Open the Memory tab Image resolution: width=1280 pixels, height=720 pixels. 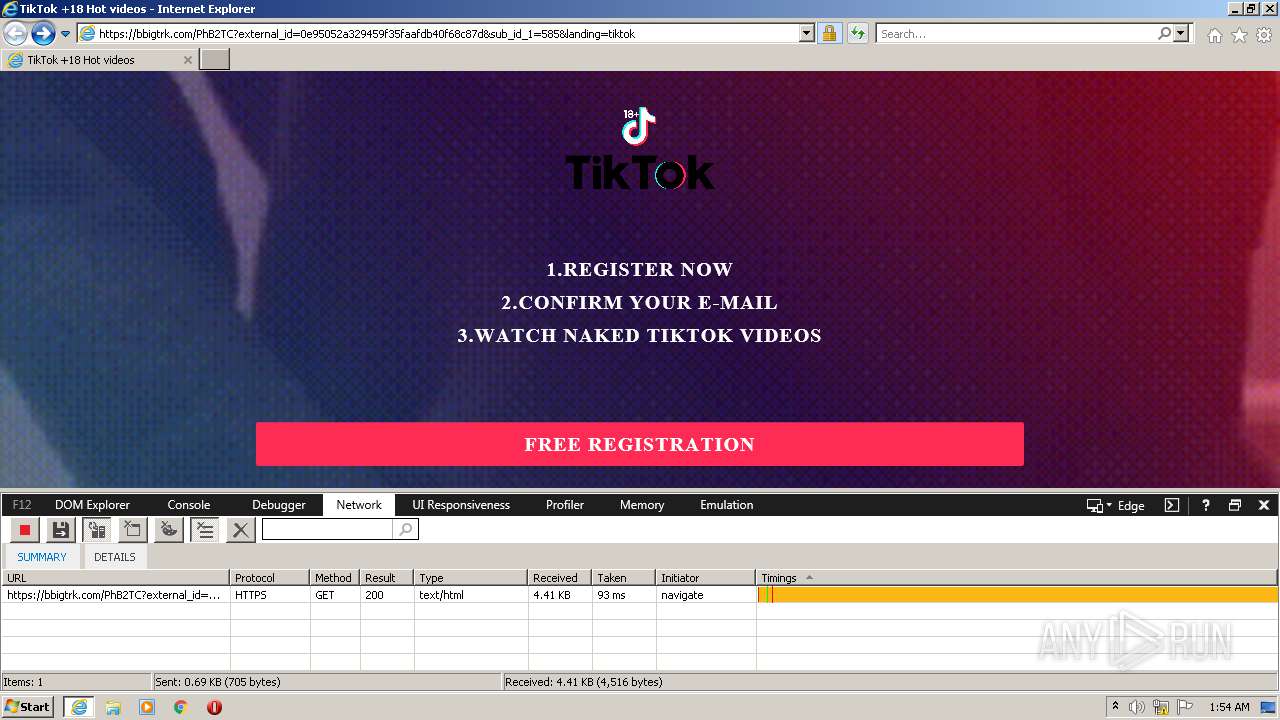pyautogui.click(x=642, y=505)
